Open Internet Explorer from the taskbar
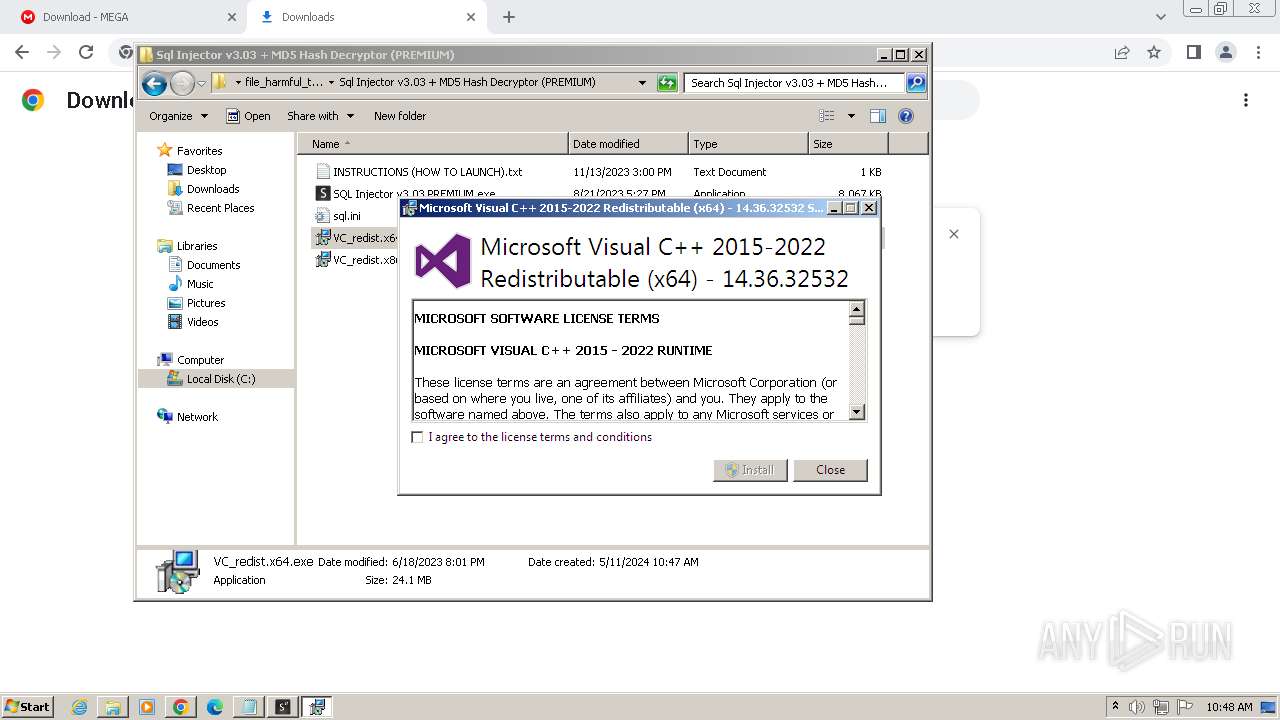The image size is (1280, 720). tap(80, 707)
